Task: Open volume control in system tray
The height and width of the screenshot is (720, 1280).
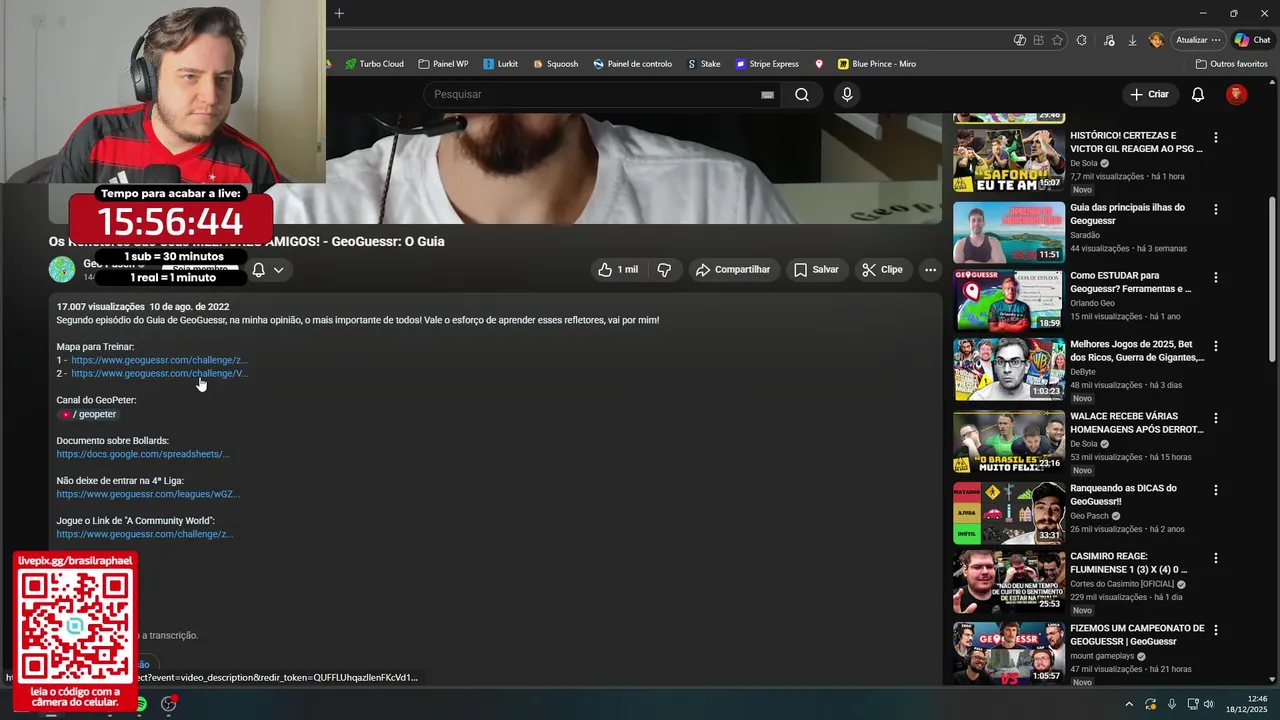Action: pyautogui.click(x=1208, y=704)
